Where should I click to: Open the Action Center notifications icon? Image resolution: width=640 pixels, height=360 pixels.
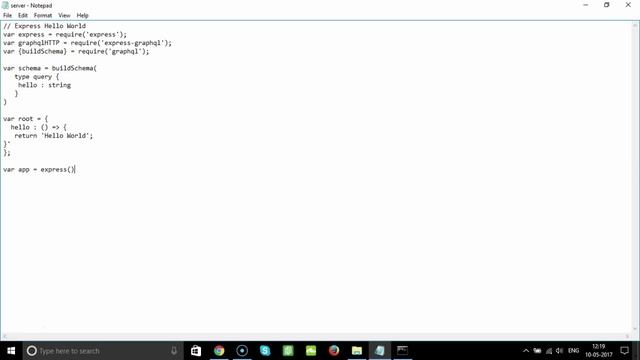click(624, 351)
